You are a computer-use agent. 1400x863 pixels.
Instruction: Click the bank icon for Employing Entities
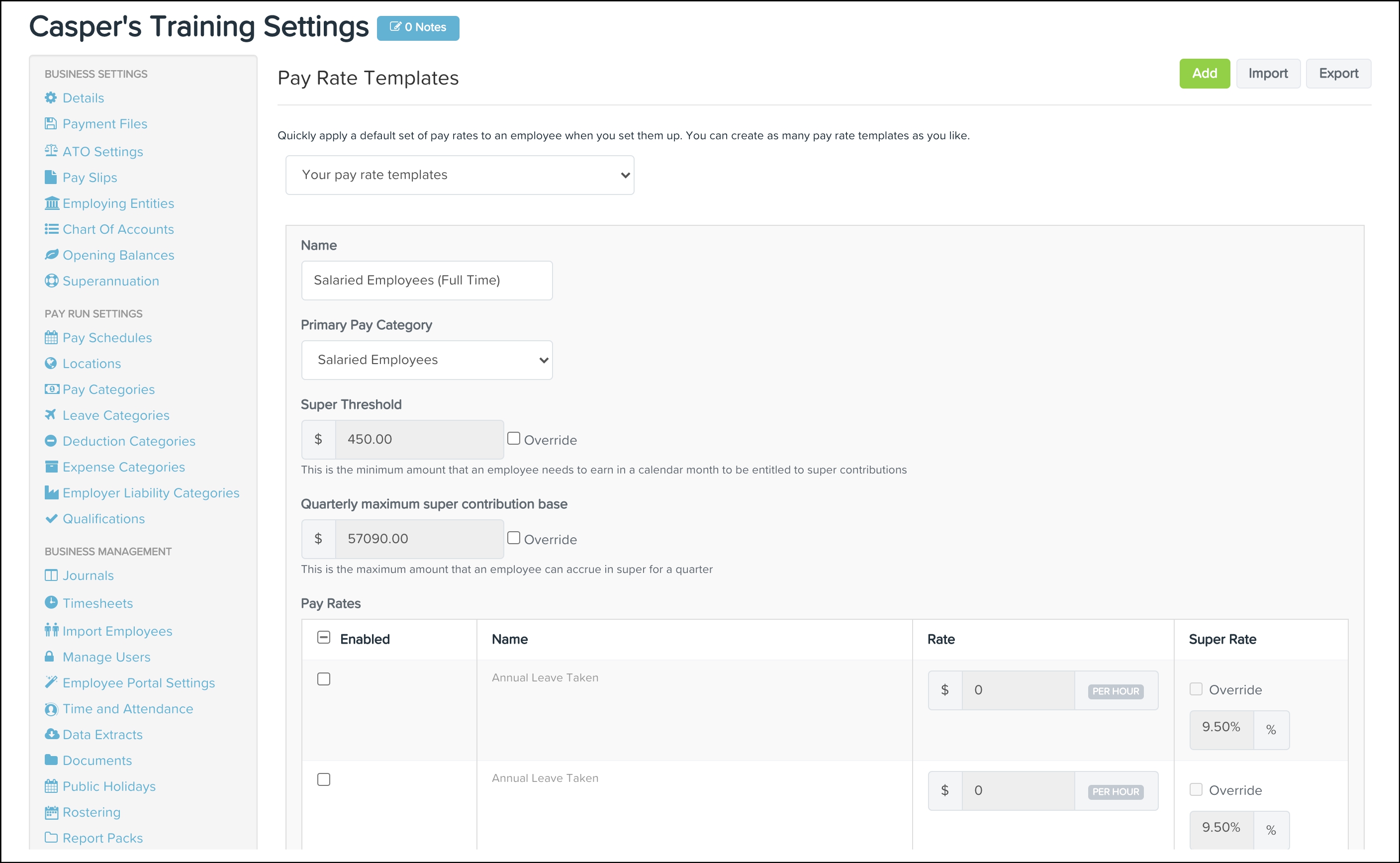tap(51, 203)
